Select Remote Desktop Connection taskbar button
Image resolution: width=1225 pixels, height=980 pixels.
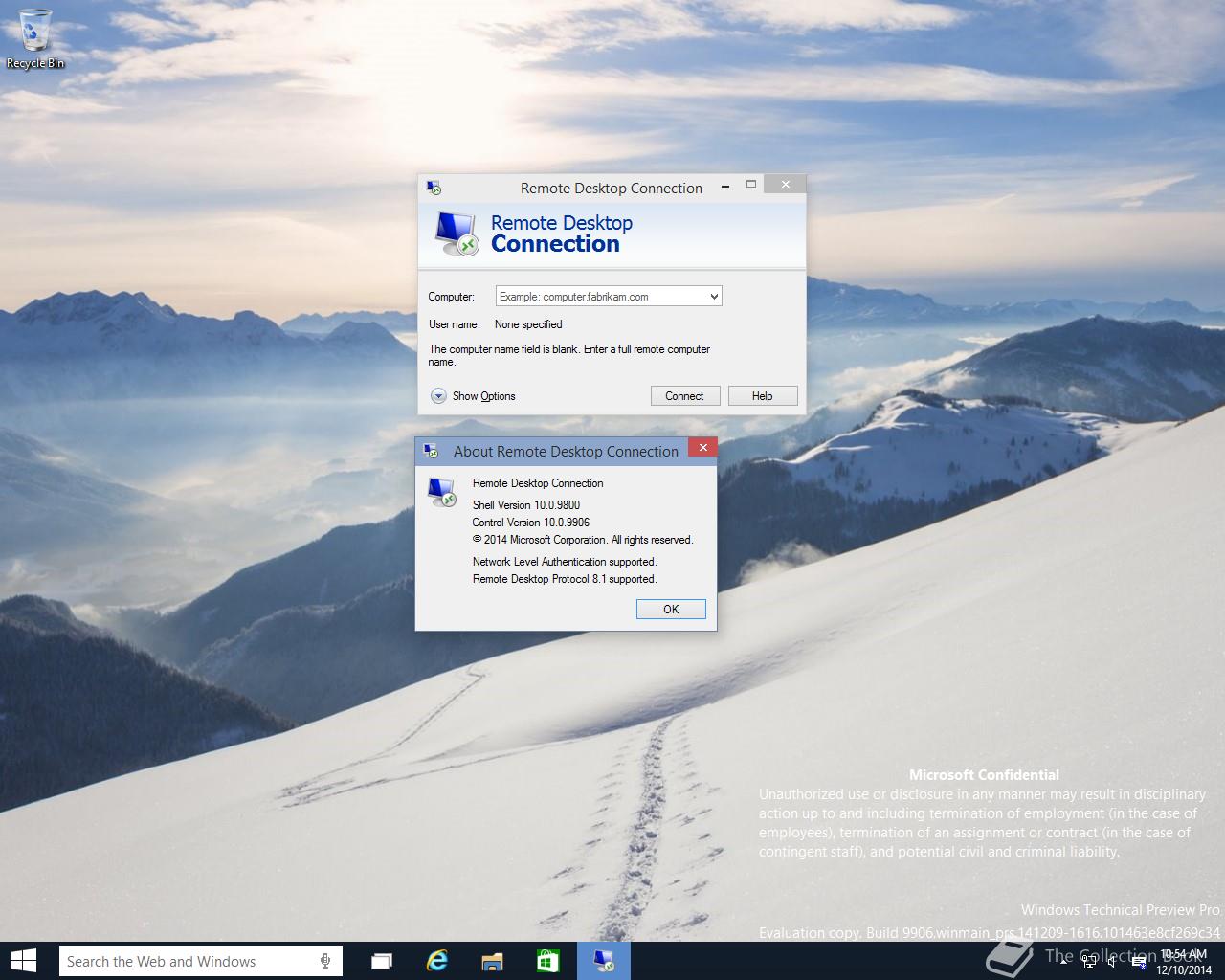pyautogui.click(x=604, y=961)
